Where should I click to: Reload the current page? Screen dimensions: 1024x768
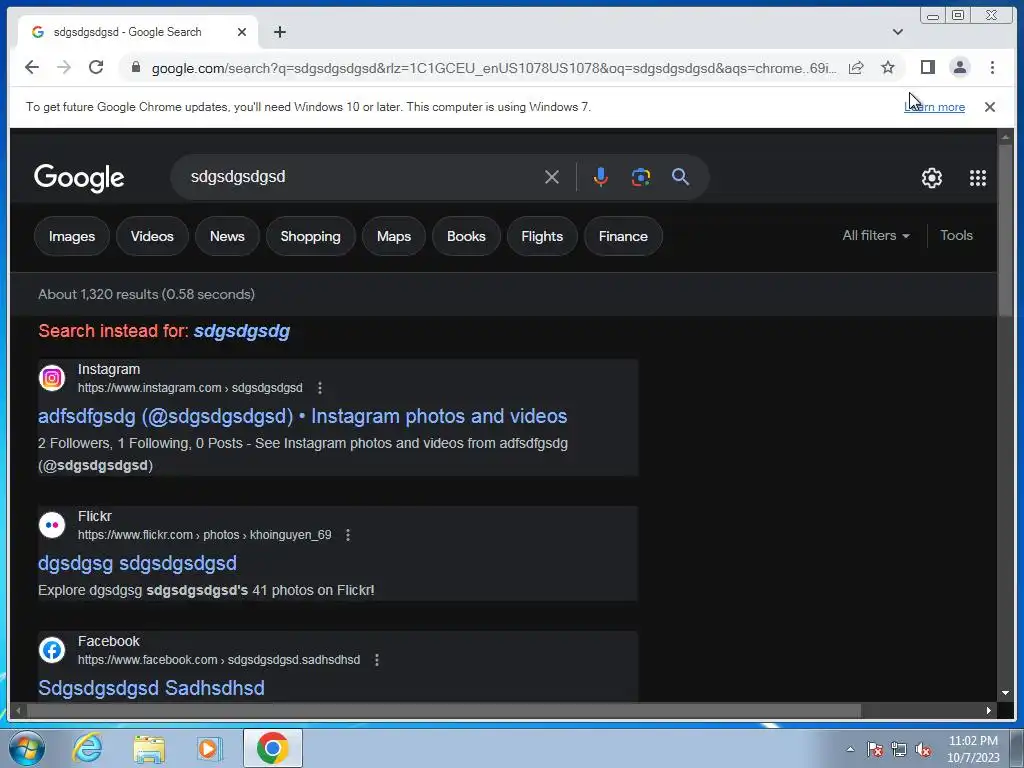point(96,67)
